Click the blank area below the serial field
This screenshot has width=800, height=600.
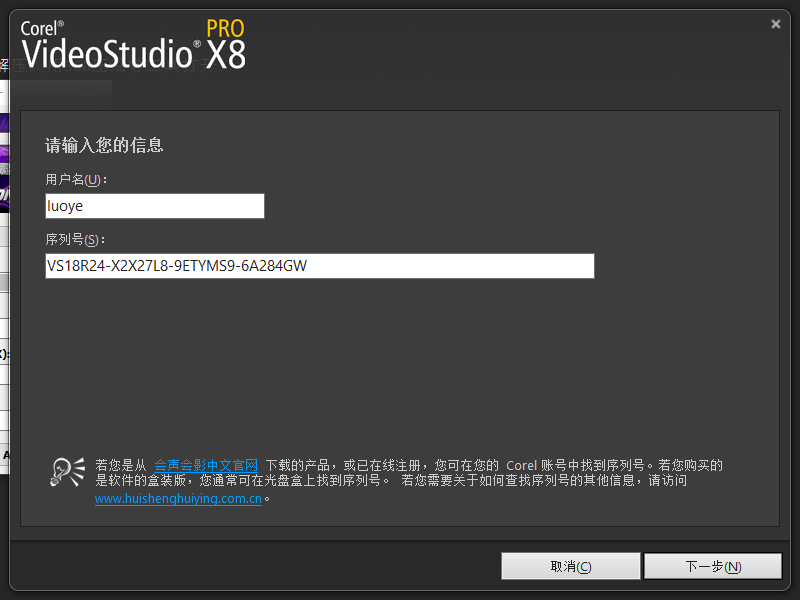400,360
